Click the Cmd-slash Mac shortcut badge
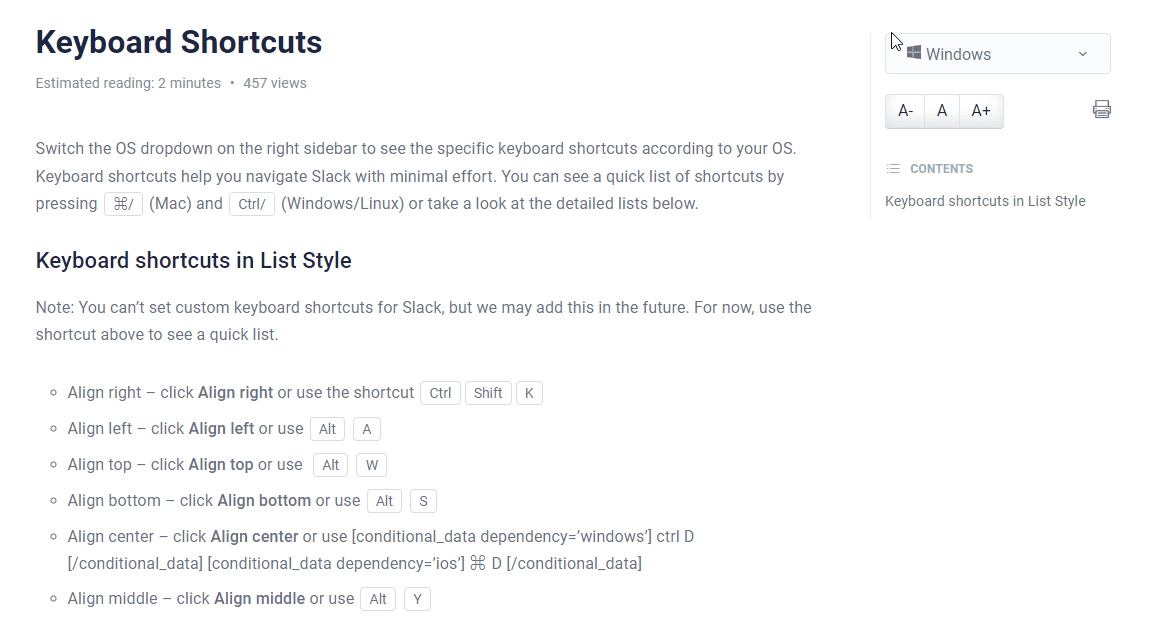 [x=123, y=203]
